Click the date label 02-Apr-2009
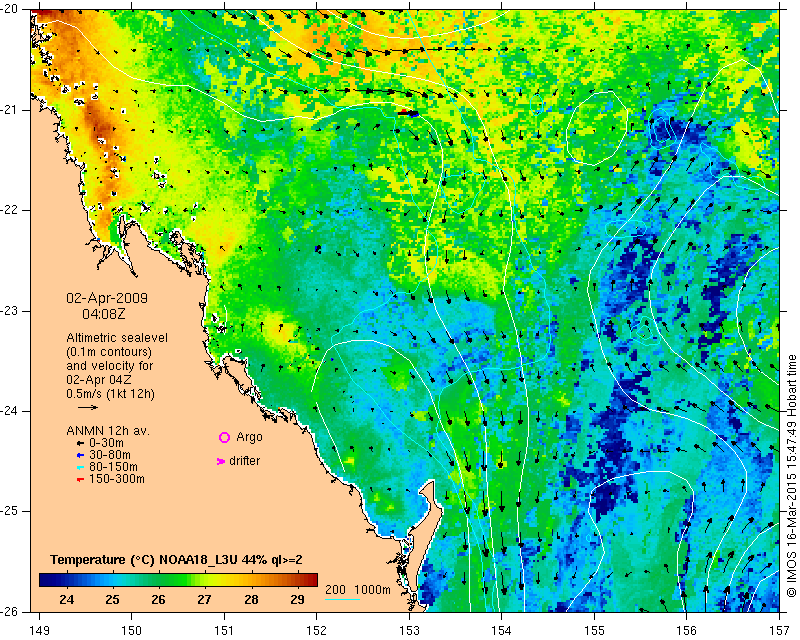The width and height of the screenshot is (800, 640). tap(107, 298)
